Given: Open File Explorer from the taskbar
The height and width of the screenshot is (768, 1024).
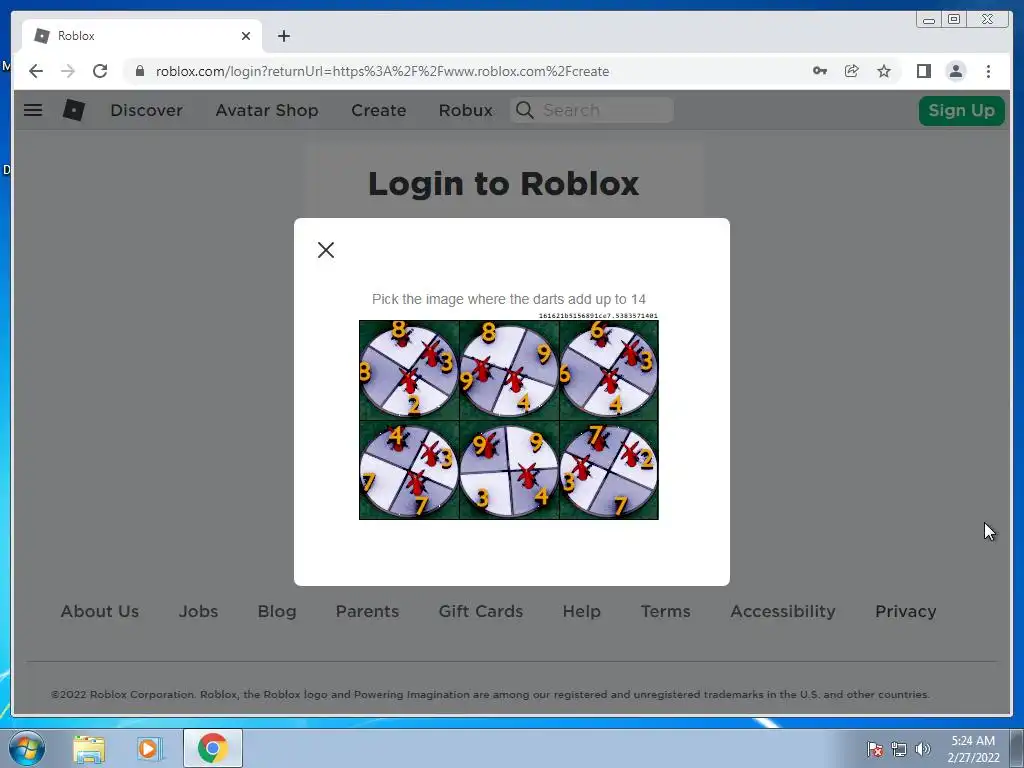Looking at the screenshot, I should point(89,749).
